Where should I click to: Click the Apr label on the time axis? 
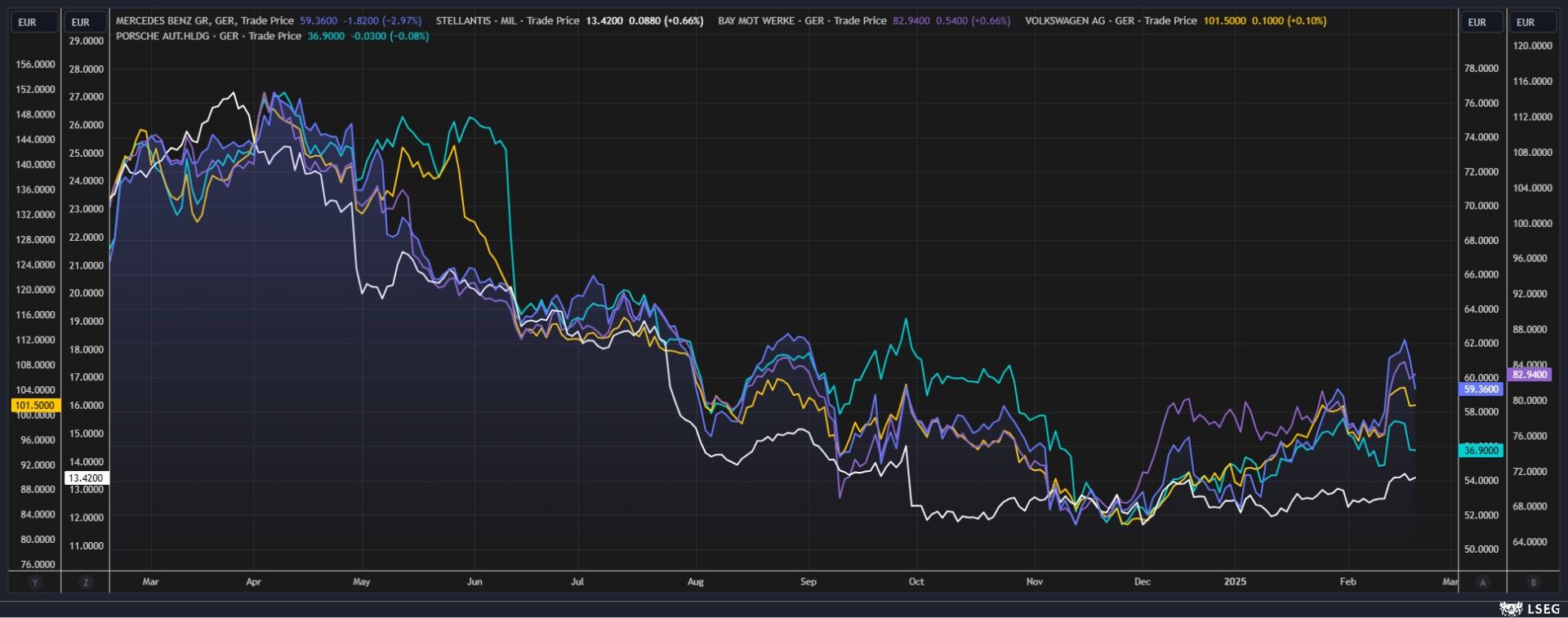[253, 582]
